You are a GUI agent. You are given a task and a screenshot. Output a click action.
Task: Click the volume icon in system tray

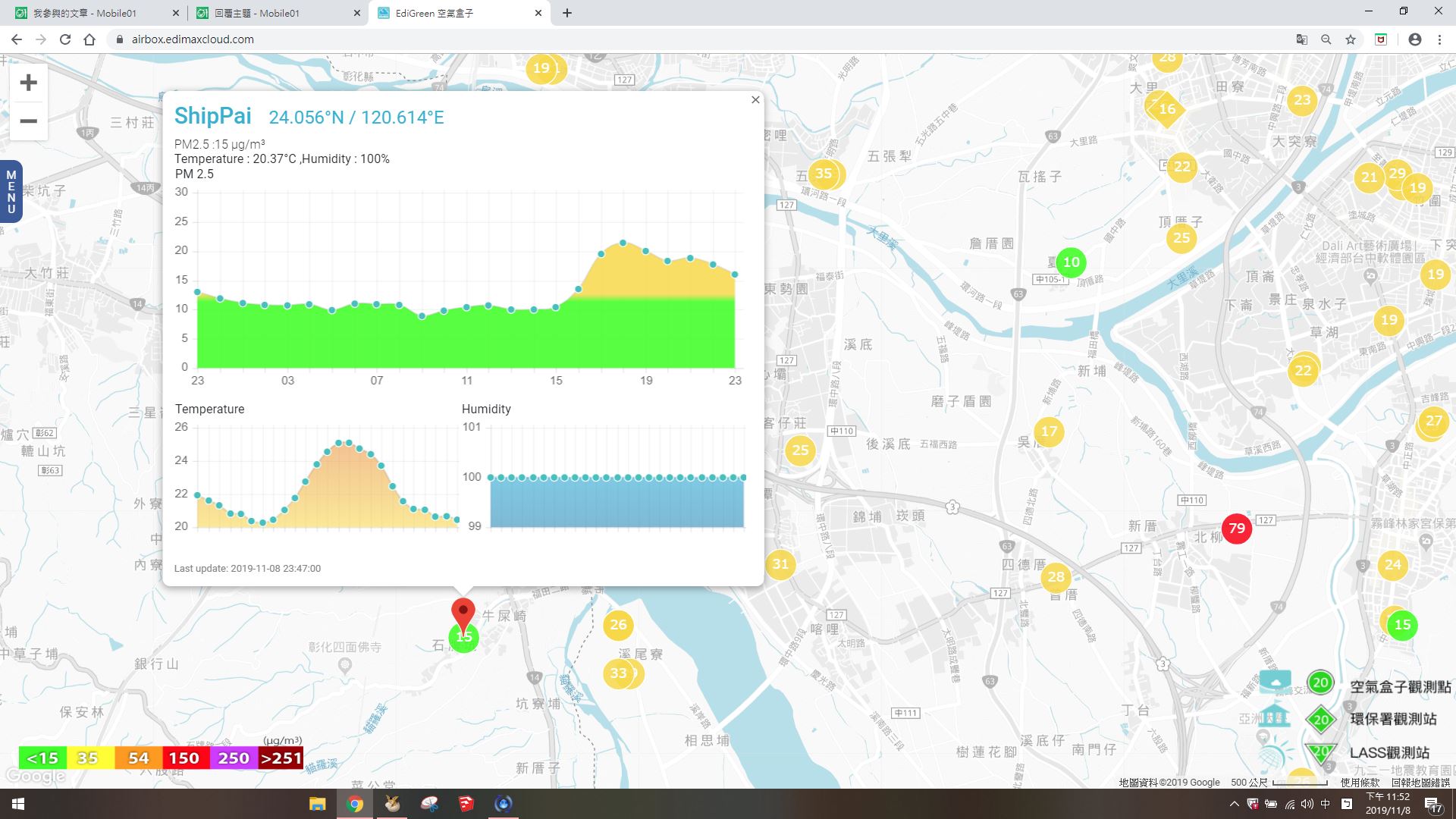1307,804
